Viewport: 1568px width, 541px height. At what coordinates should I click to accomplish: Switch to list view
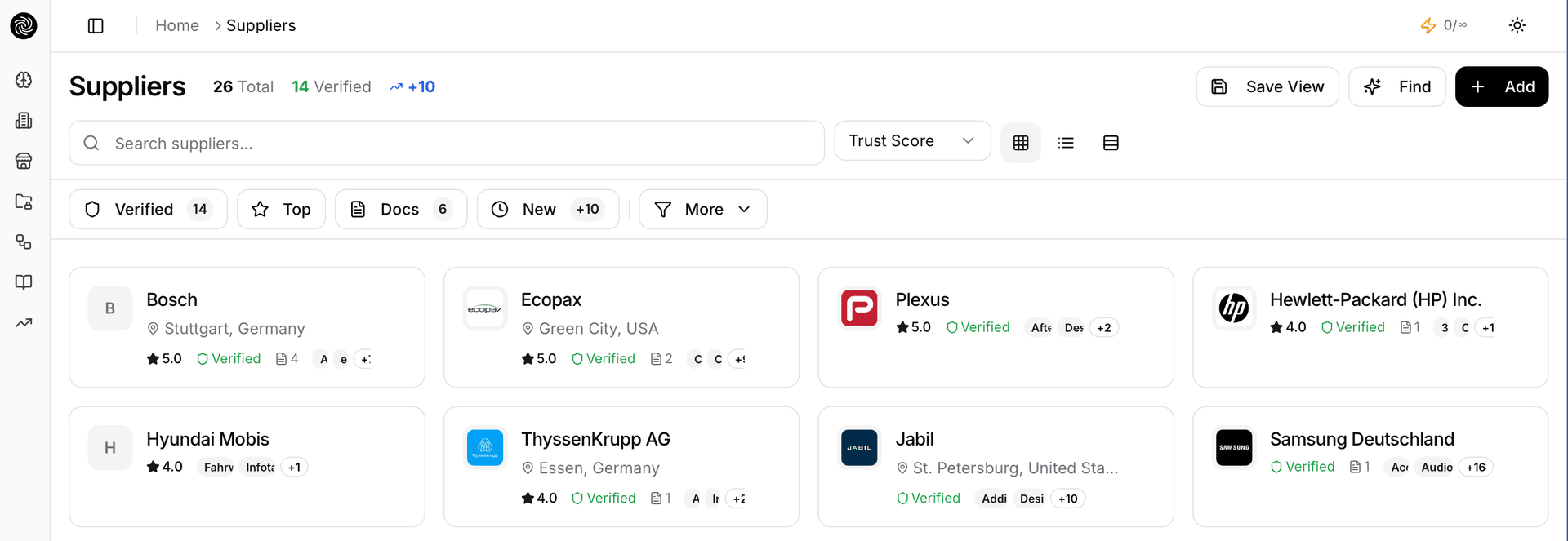(x=1066, y=143)
